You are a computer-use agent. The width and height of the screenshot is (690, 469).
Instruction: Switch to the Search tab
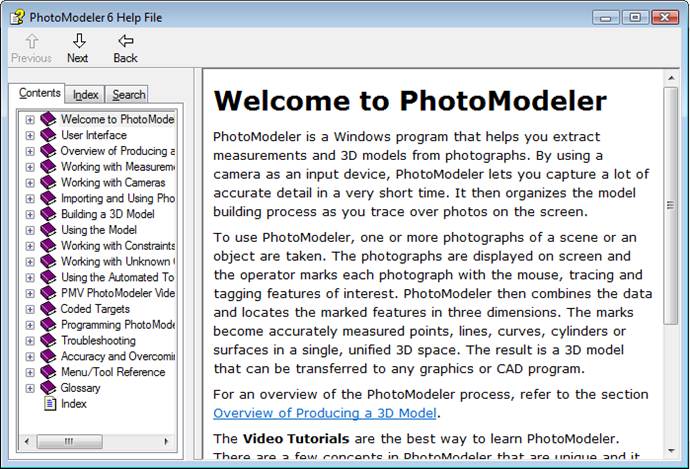(x=128, y=95)
